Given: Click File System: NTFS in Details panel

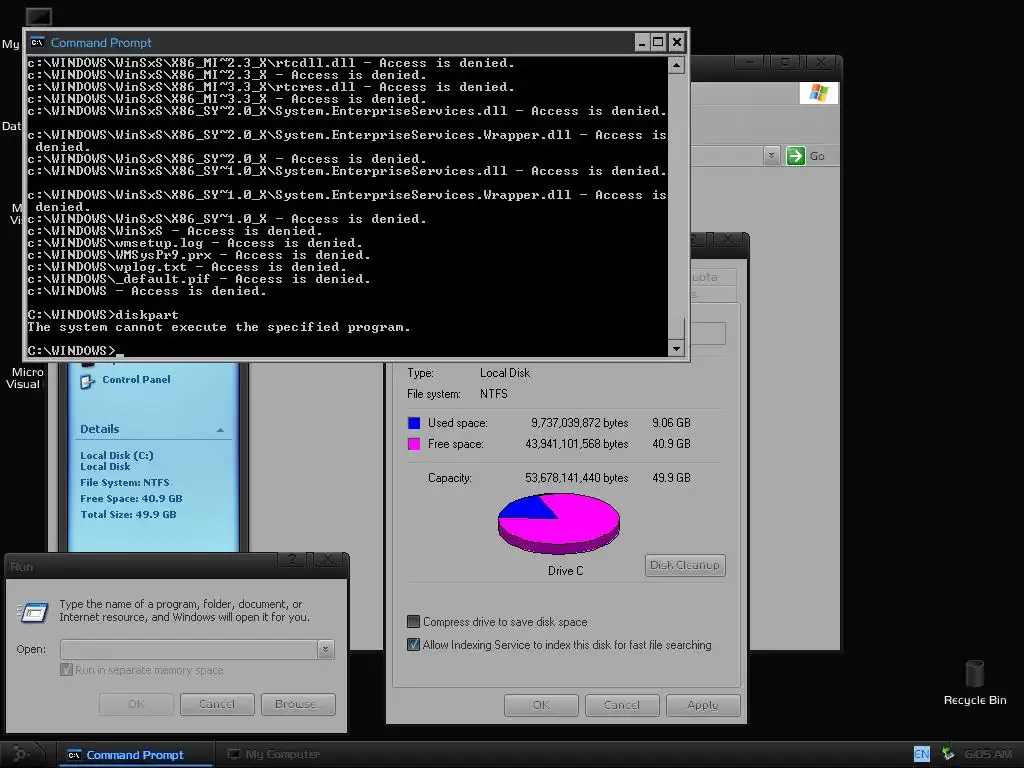Looking at the screenshot, I should [x=125, y=483].
